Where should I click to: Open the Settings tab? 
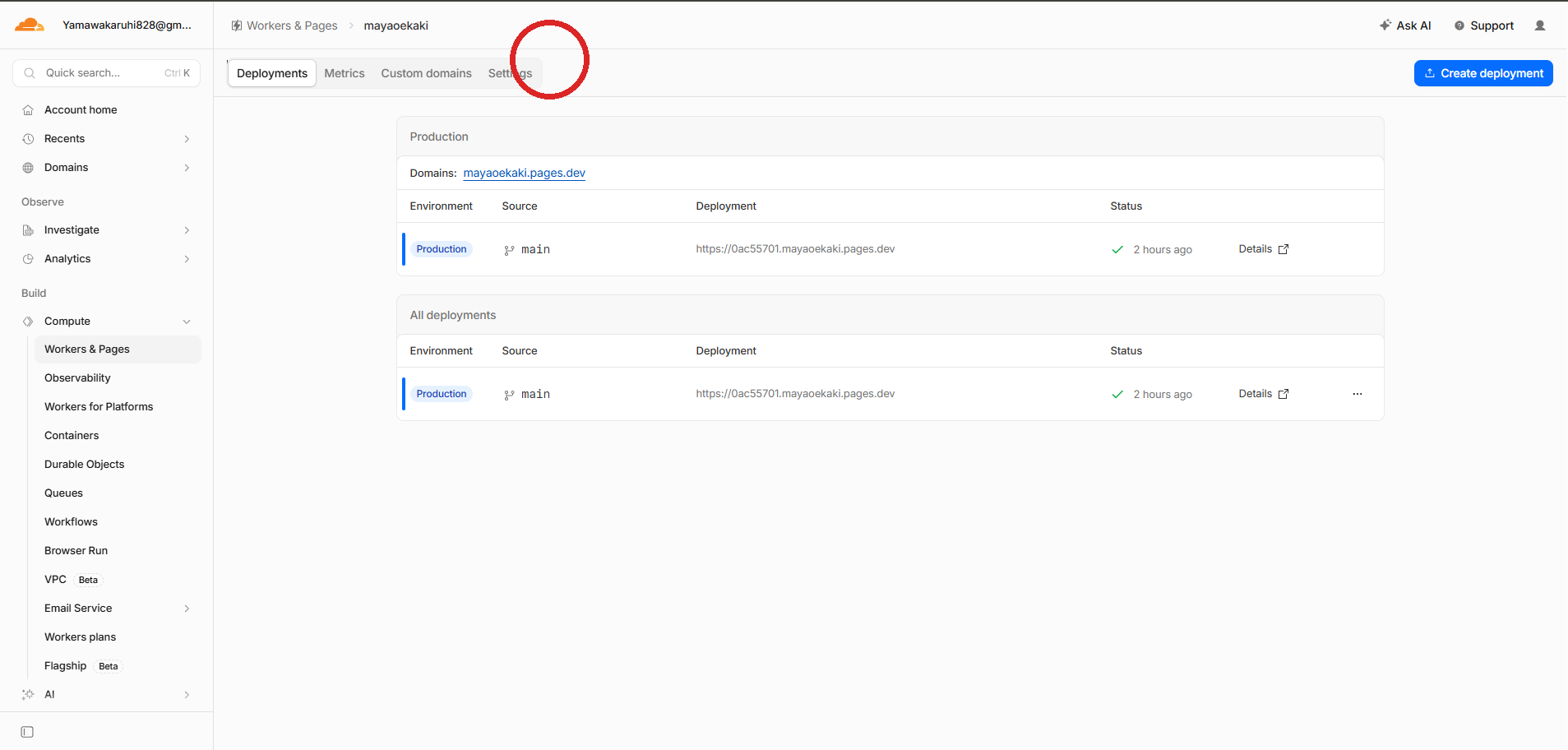[x=511, y=73]
